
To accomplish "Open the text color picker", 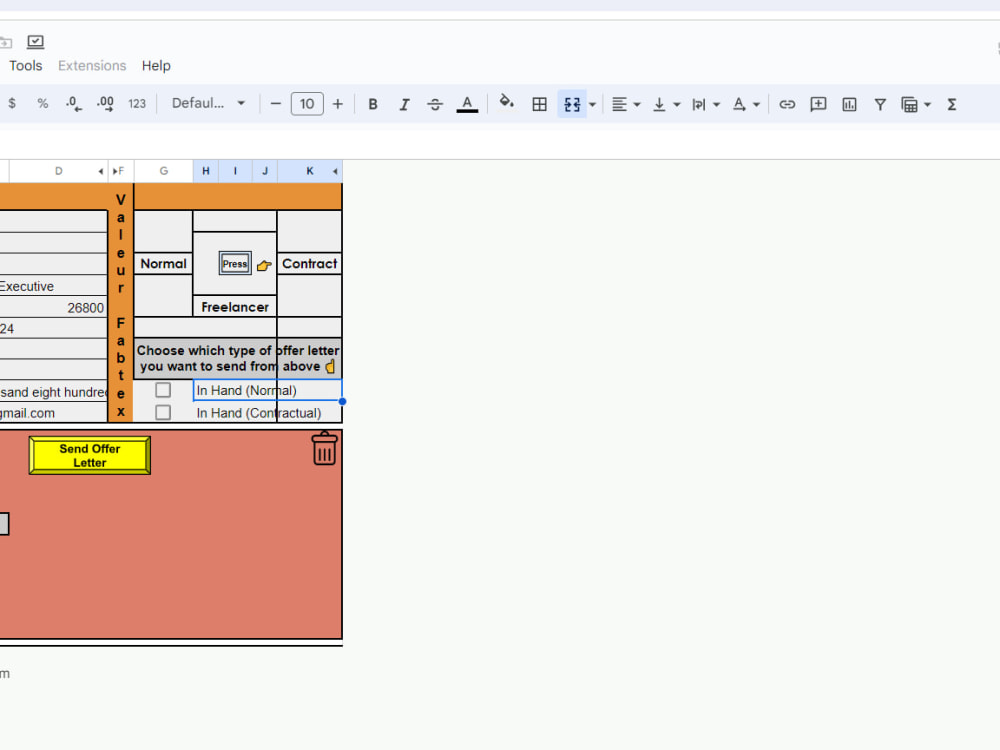I will pyautogui.click(x=467, y=104).
